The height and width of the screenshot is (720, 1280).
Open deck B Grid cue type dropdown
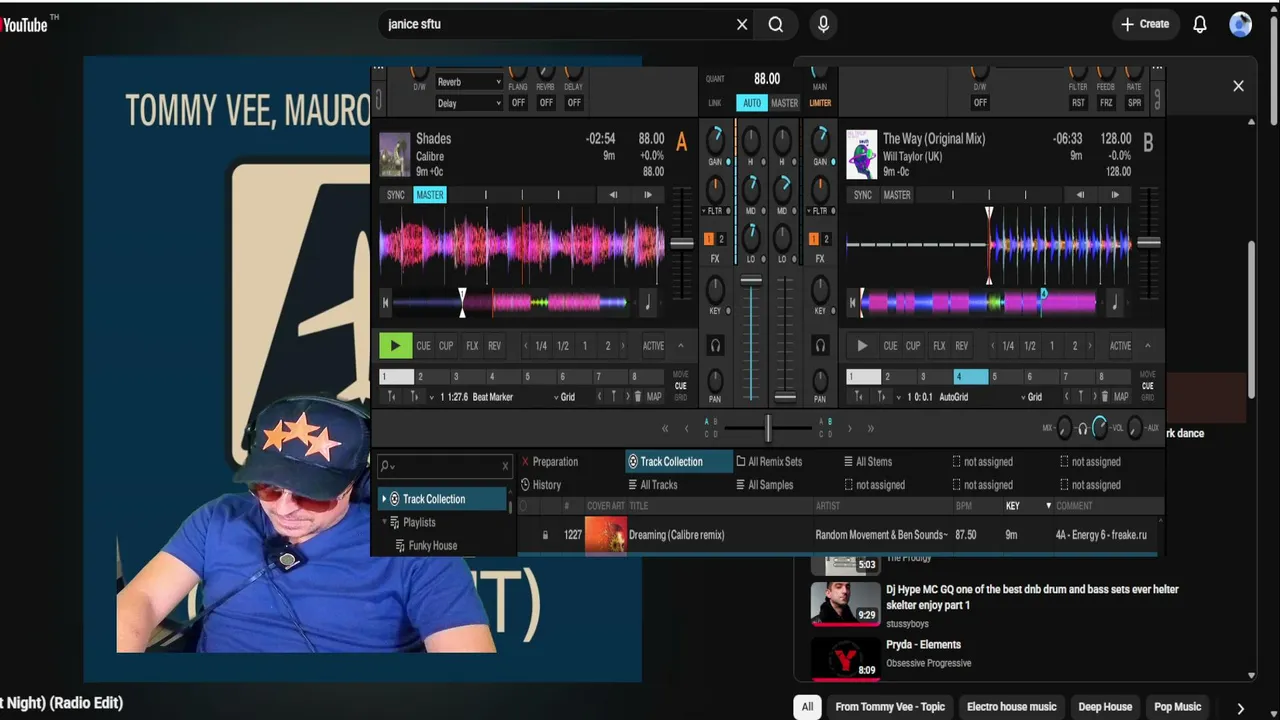(x=1032, y=397)
